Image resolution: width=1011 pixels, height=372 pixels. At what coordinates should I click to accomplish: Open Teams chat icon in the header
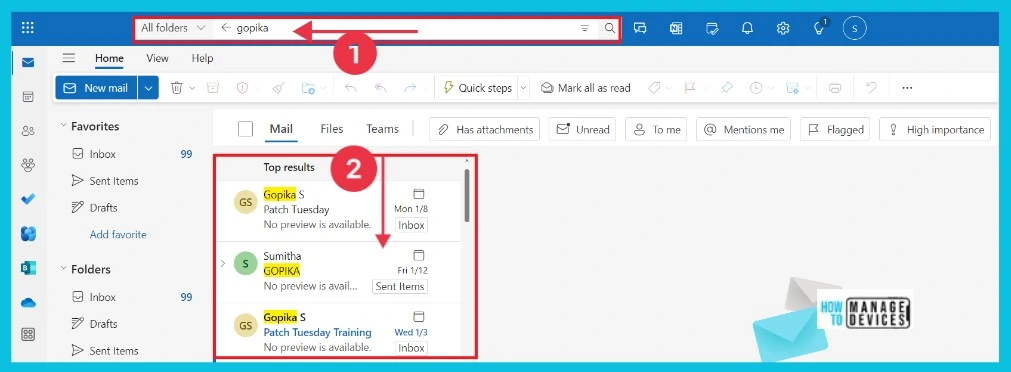[640, 28]
